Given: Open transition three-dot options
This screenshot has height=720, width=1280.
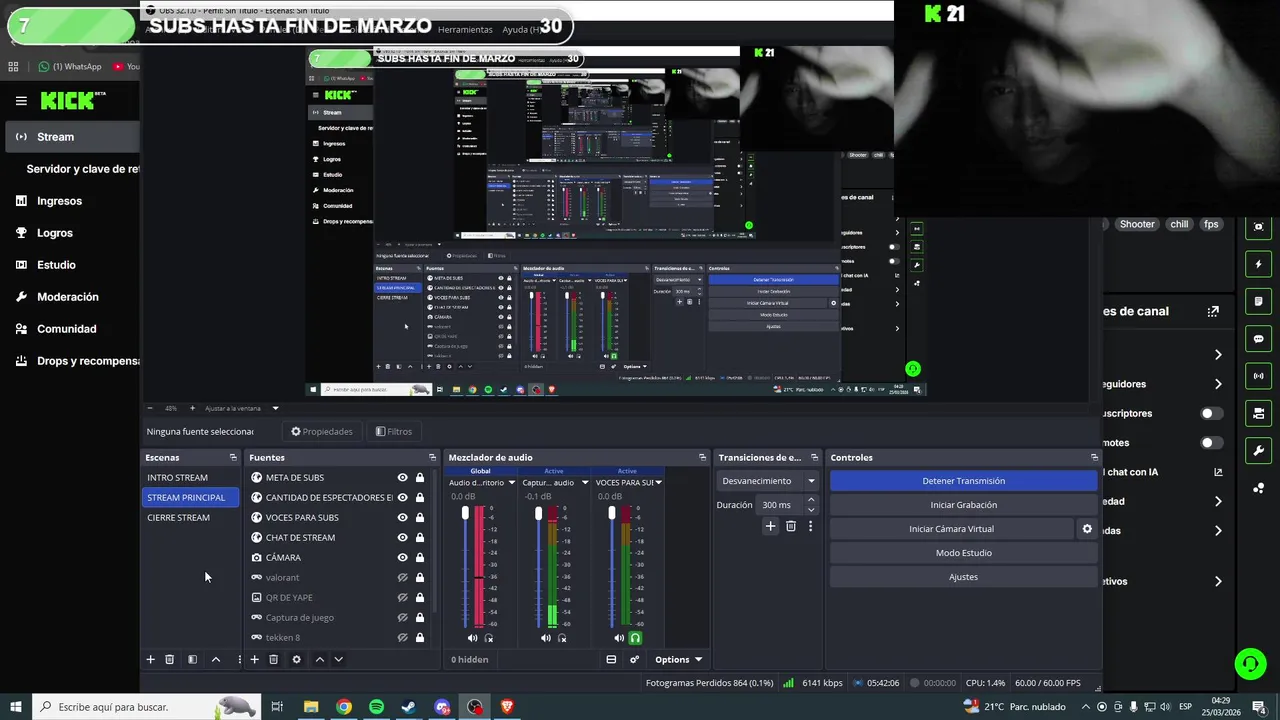Looking at the screenshot, I should coord(810,526).
